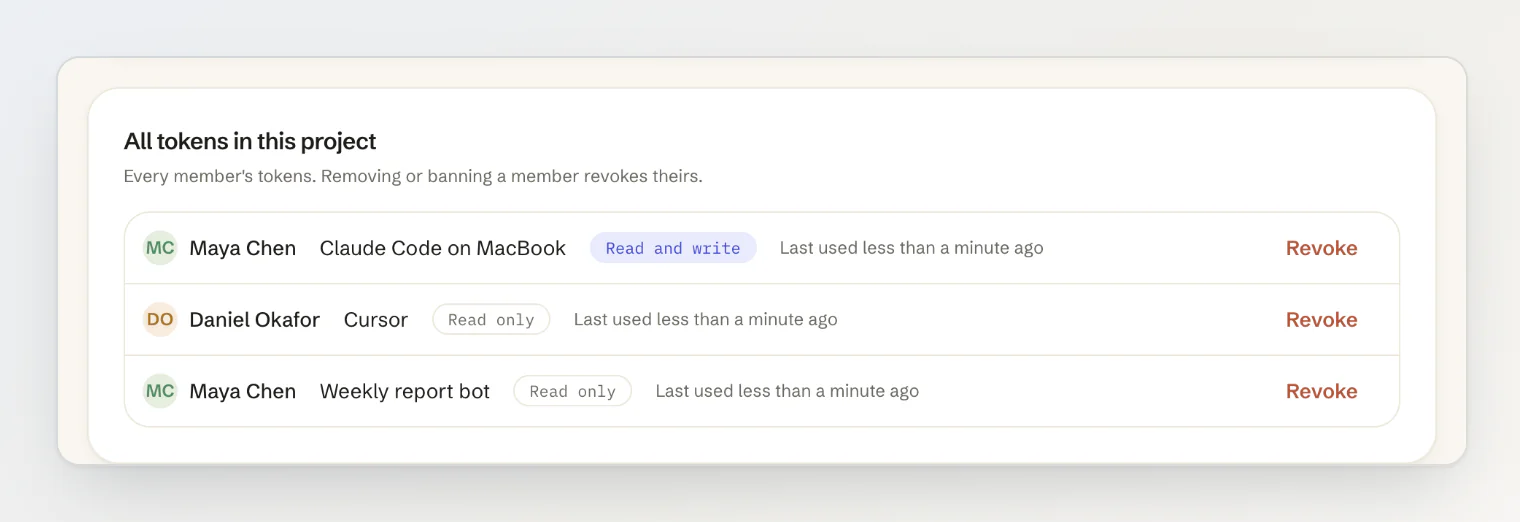
Task: Click the Read and write permission badge
Action: (673, 248)
